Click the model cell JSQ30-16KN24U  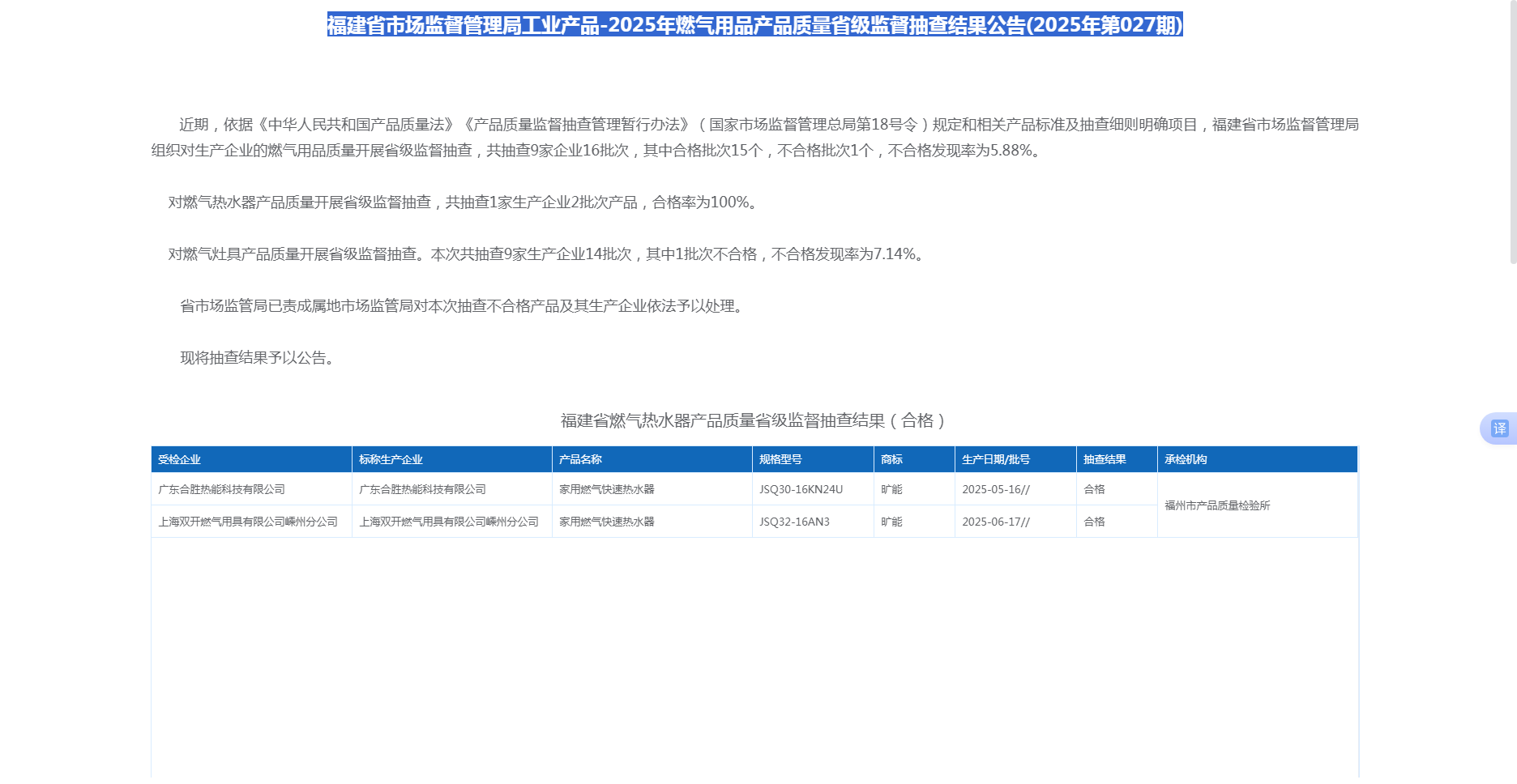pyautogui.click(x=801, y=489)
